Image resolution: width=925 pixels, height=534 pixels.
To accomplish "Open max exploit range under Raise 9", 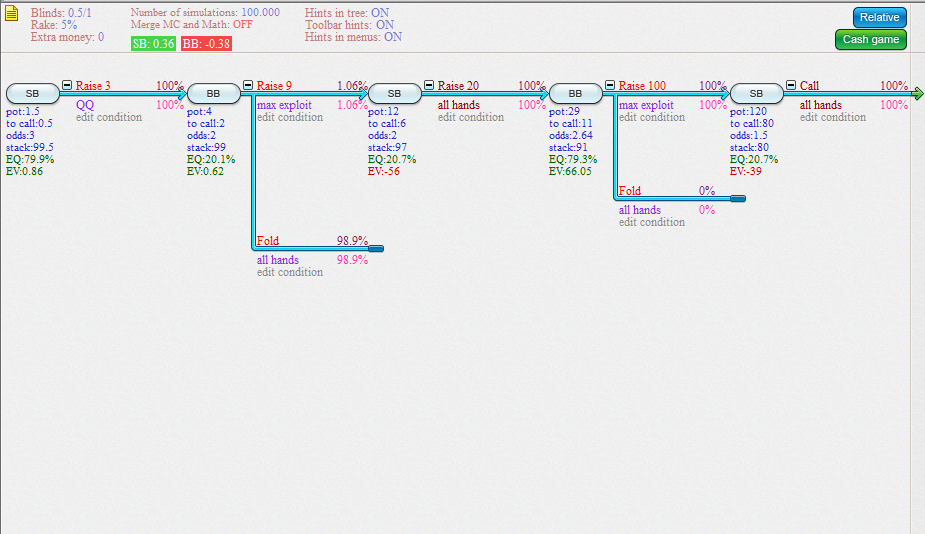I will pos(284,105).
